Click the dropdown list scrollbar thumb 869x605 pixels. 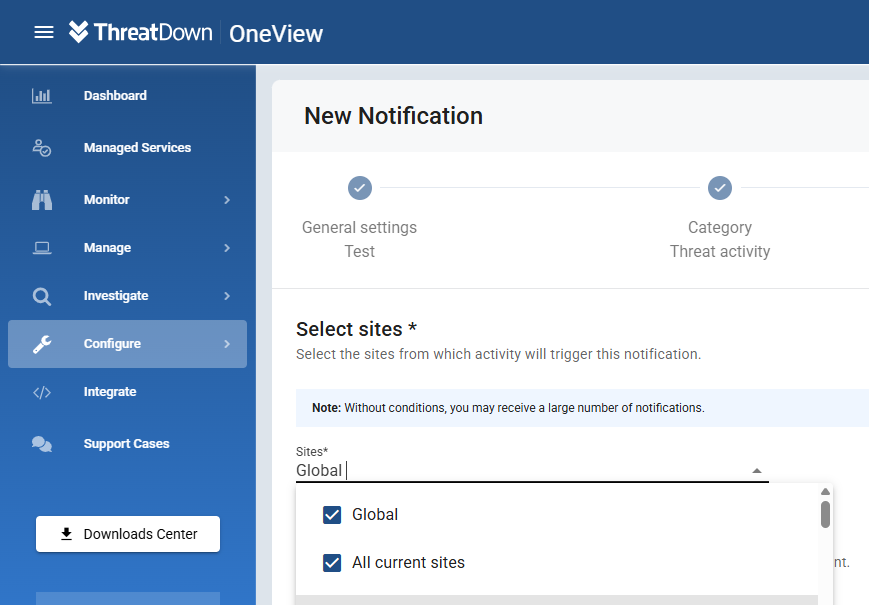tap(825, 514)
